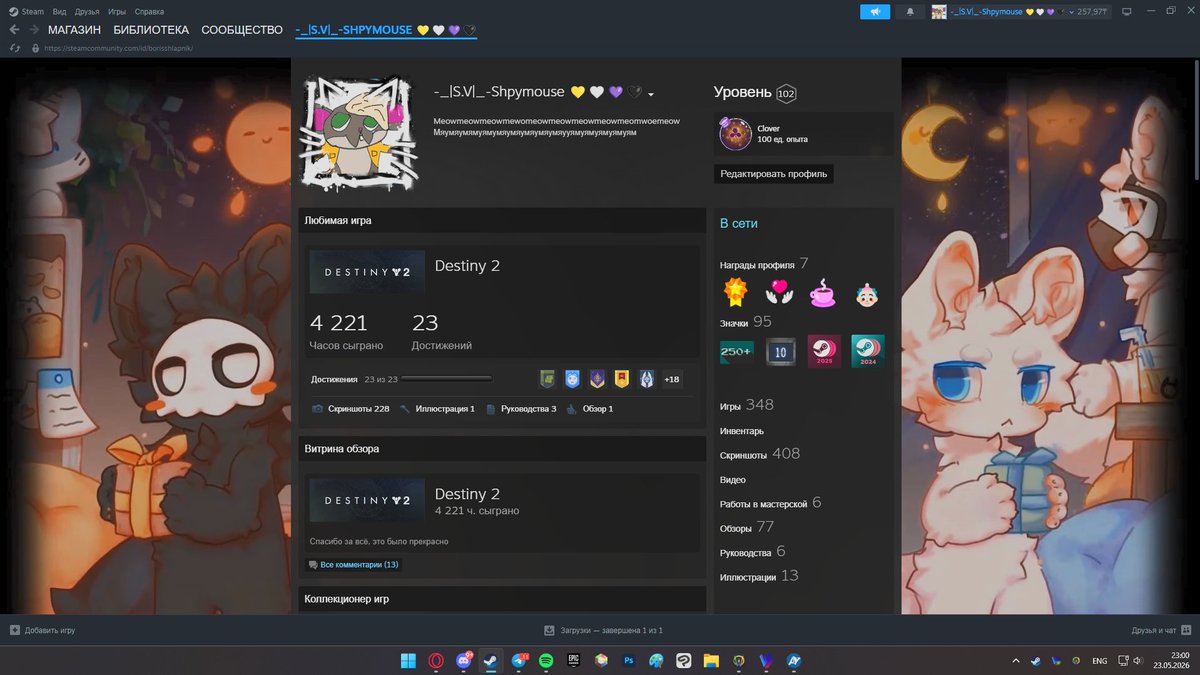This screenshot has height=675, width=1200.
Task: Expand the arrow next to profile name
Action: coord(651,95)
